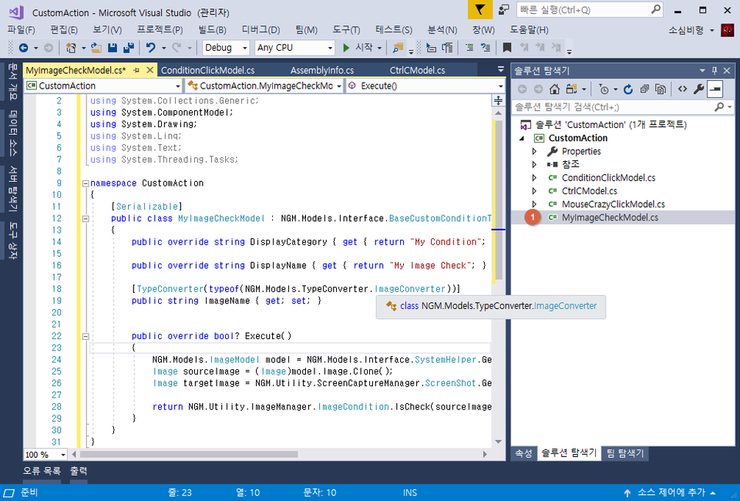
Task: Switch to the CtrlCModel.cs tab
Action: coord(417,70)
